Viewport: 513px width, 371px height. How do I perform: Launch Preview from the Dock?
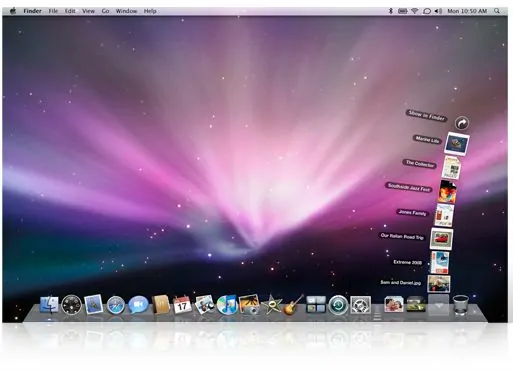(x=204, y=304)
